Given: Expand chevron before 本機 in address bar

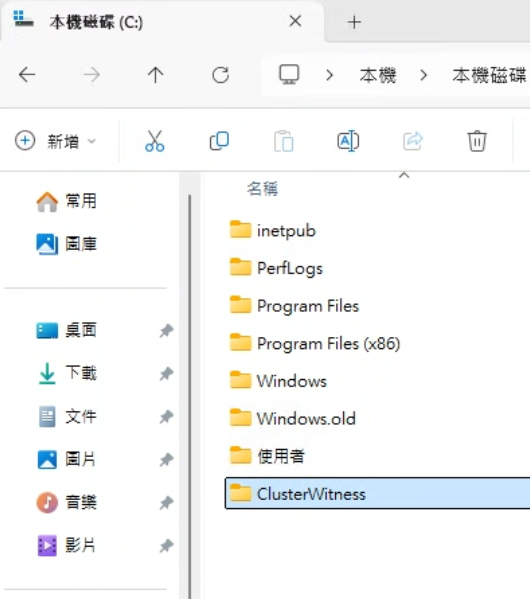Looking at the screenshot, I should tap(329, 75).
